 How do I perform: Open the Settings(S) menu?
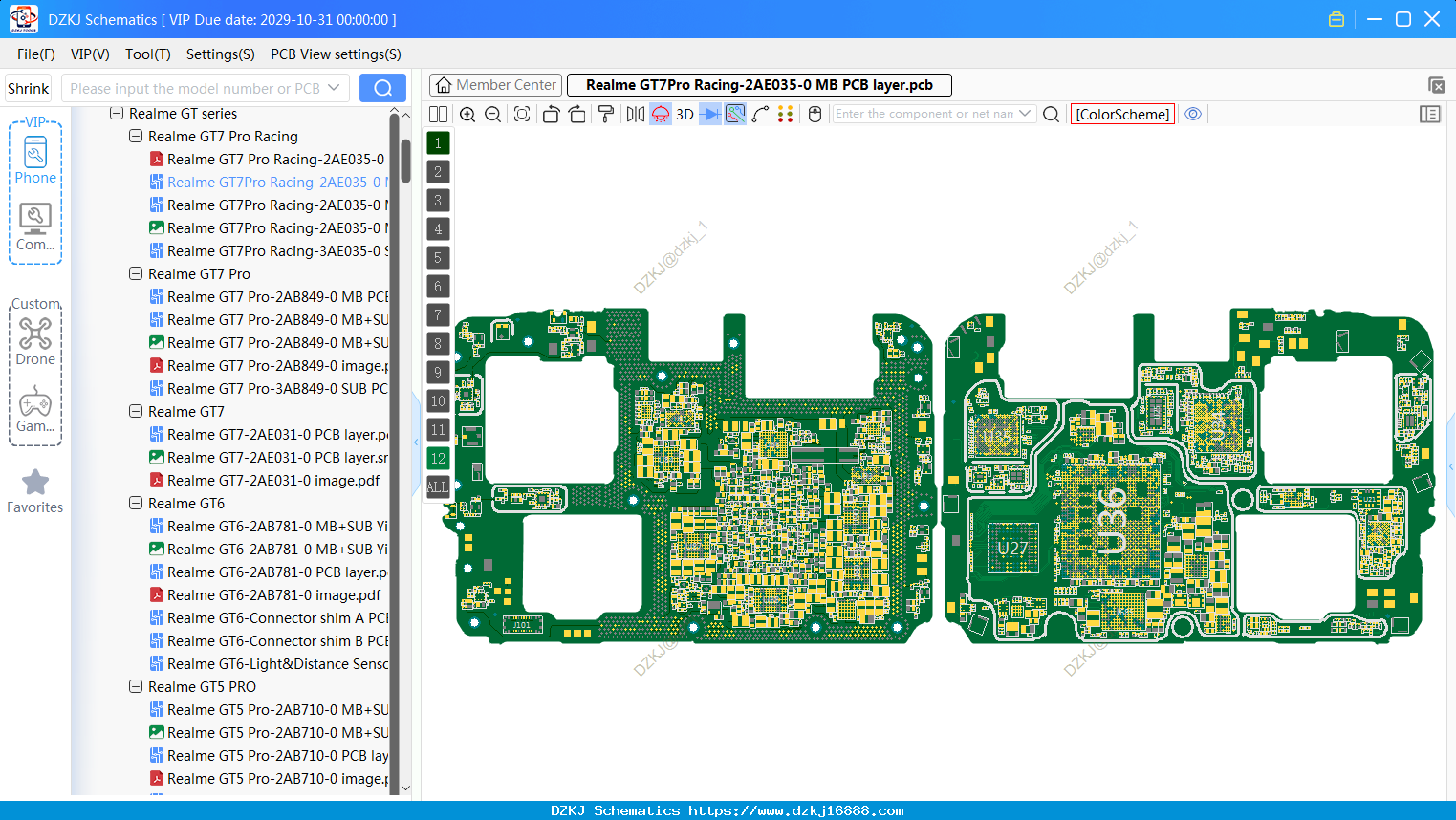(221, 54)
